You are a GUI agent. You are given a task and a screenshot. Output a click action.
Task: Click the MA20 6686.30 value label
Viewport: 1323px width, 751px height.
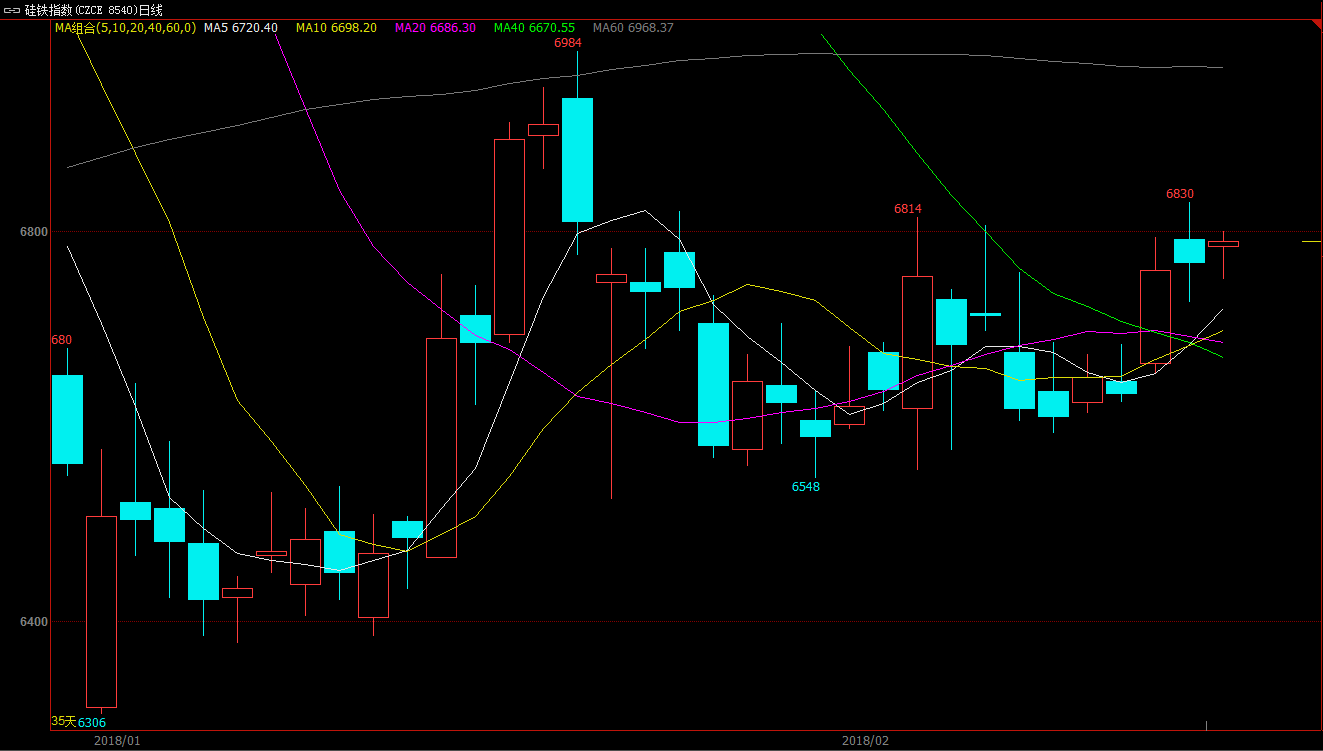[x=435, y=28]
